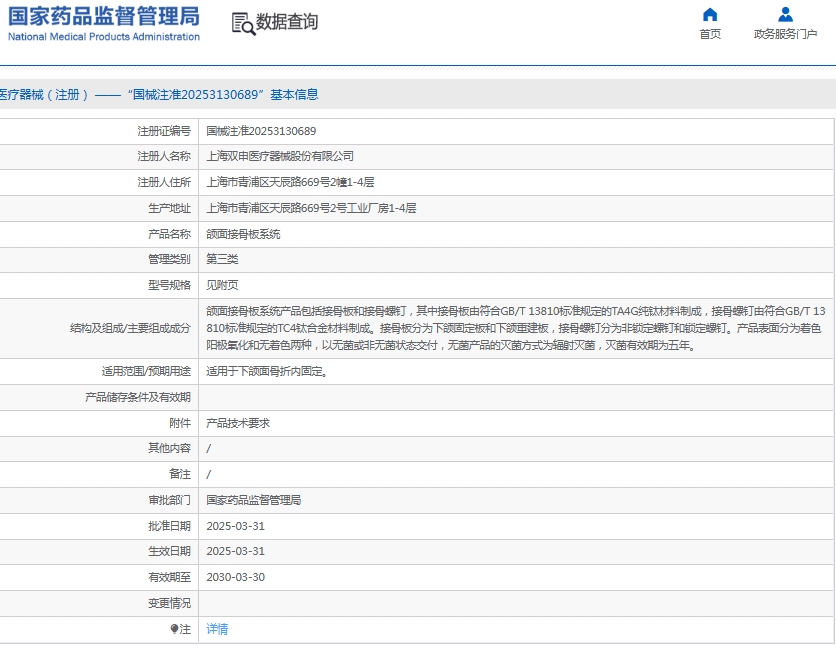
Task: Click the 批准日期 value 2025-03-31
Action: point(236,526)
